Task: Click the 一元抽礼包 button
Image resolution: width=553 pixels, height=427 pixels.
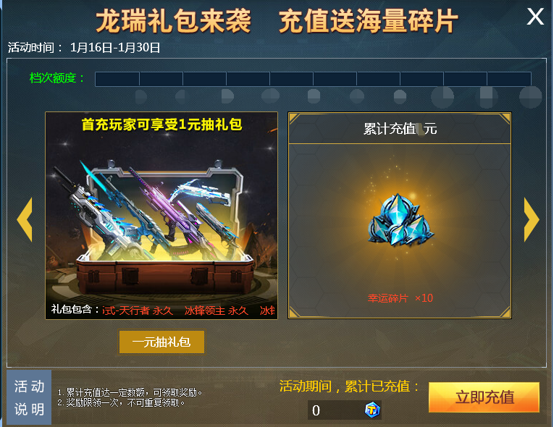Action: click(x=162, y=342)
